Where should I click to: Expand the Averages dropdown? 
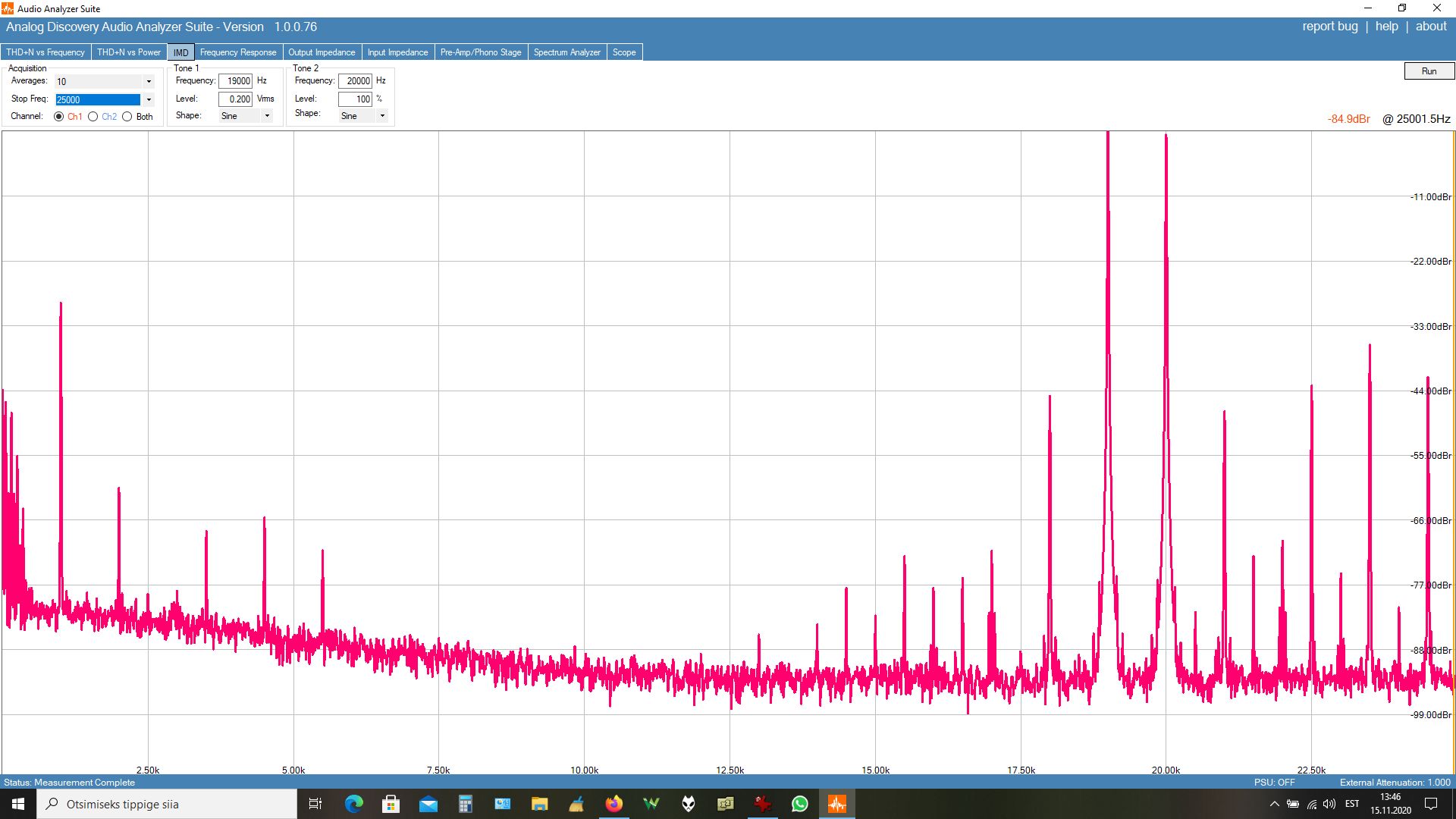[x=149, y=81]
